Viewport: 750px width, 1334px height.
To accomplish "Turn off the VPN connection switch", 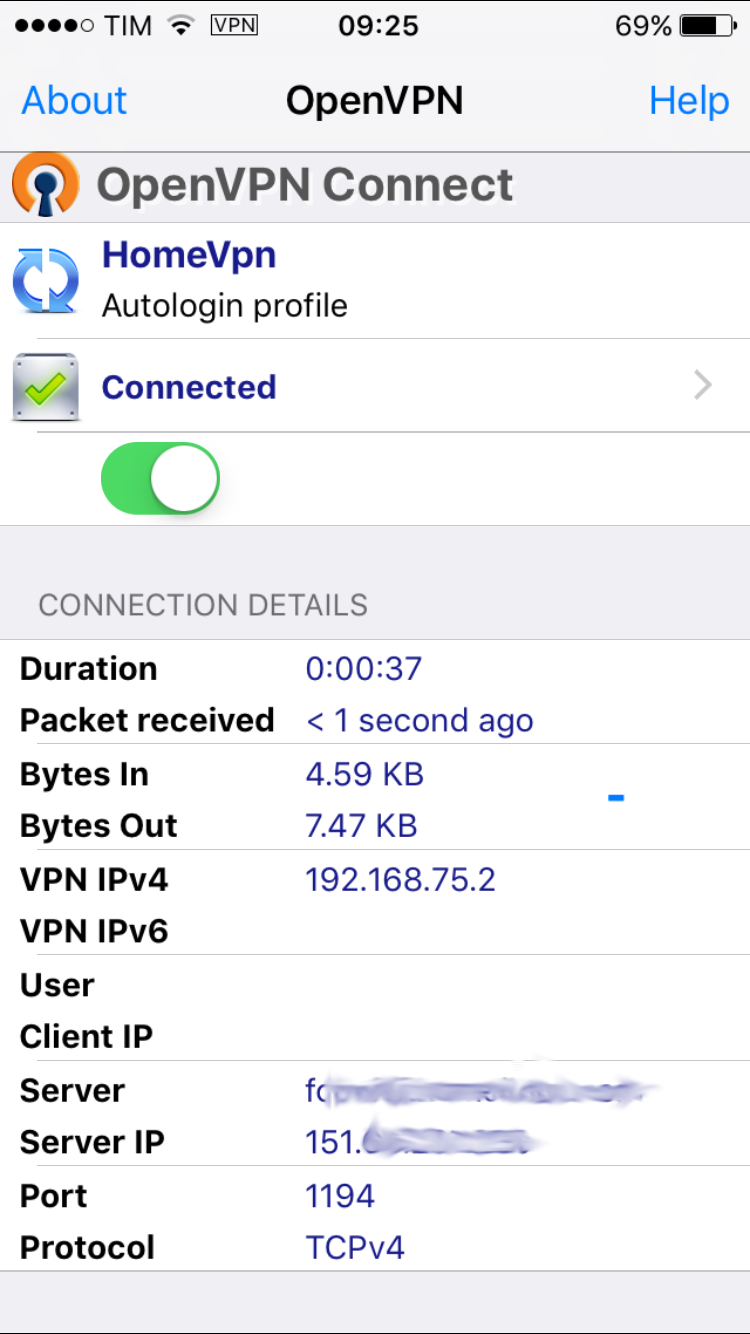I will [x=160, y=479].
